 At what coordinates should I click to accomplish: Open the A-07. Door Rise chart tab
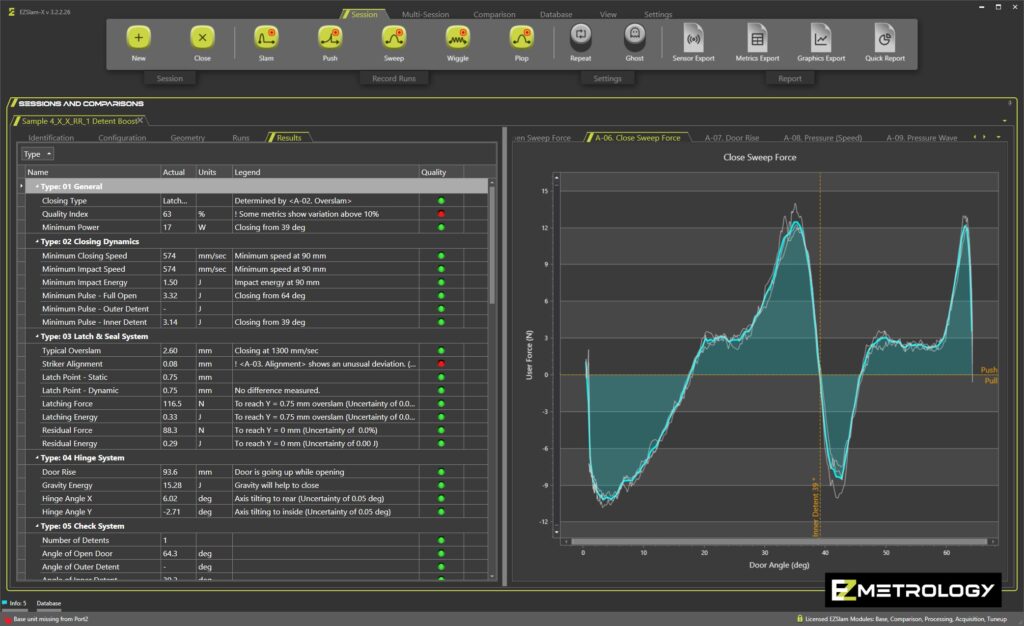click(731, 138)
